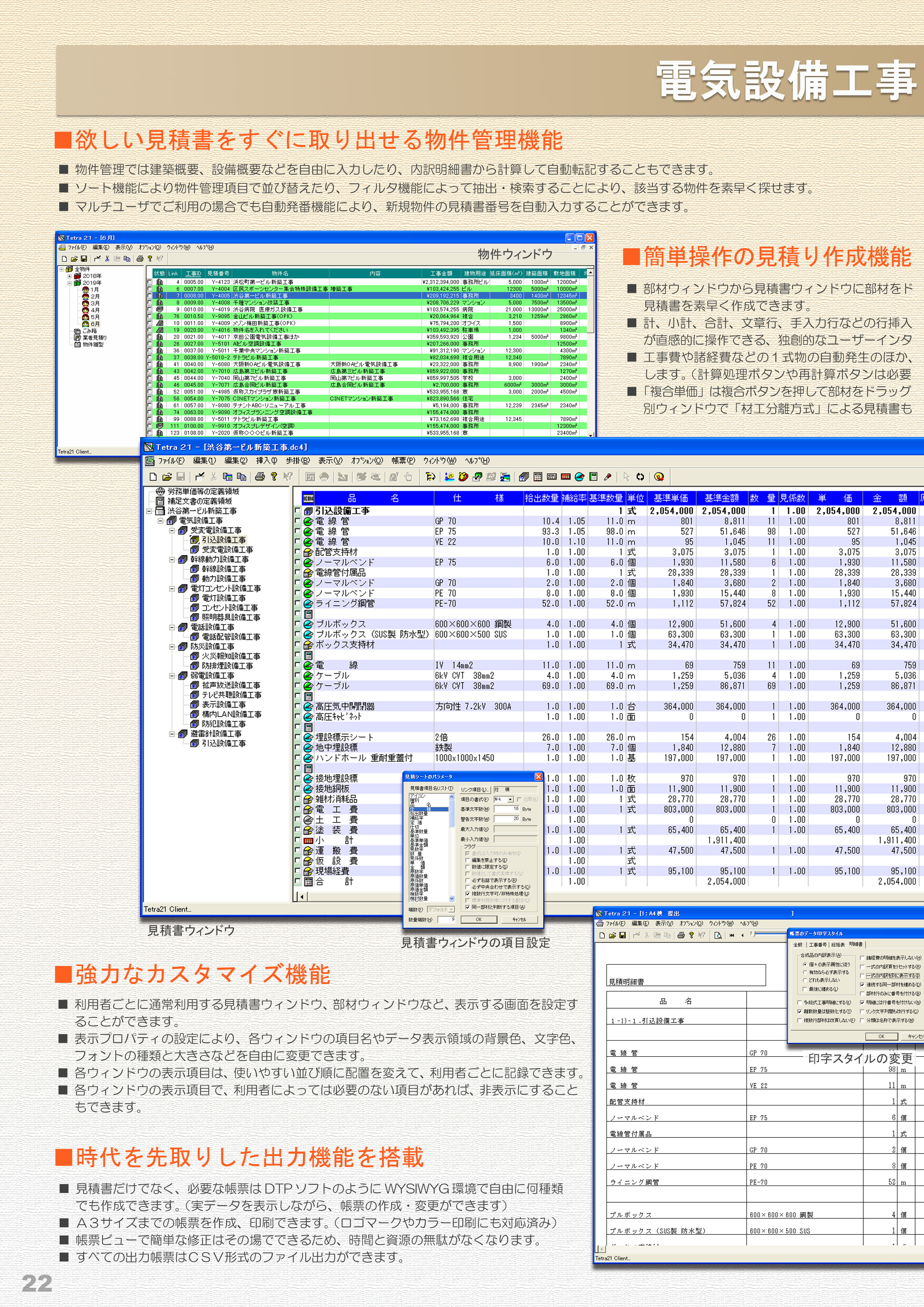Switch to the 総括表 tab
Screen dimensions: 924x1307
[838, 945]
